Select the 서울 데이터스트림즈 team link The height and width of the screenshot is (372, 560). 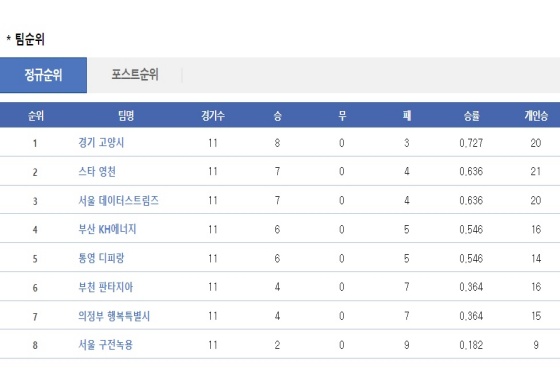coord(118,201)
